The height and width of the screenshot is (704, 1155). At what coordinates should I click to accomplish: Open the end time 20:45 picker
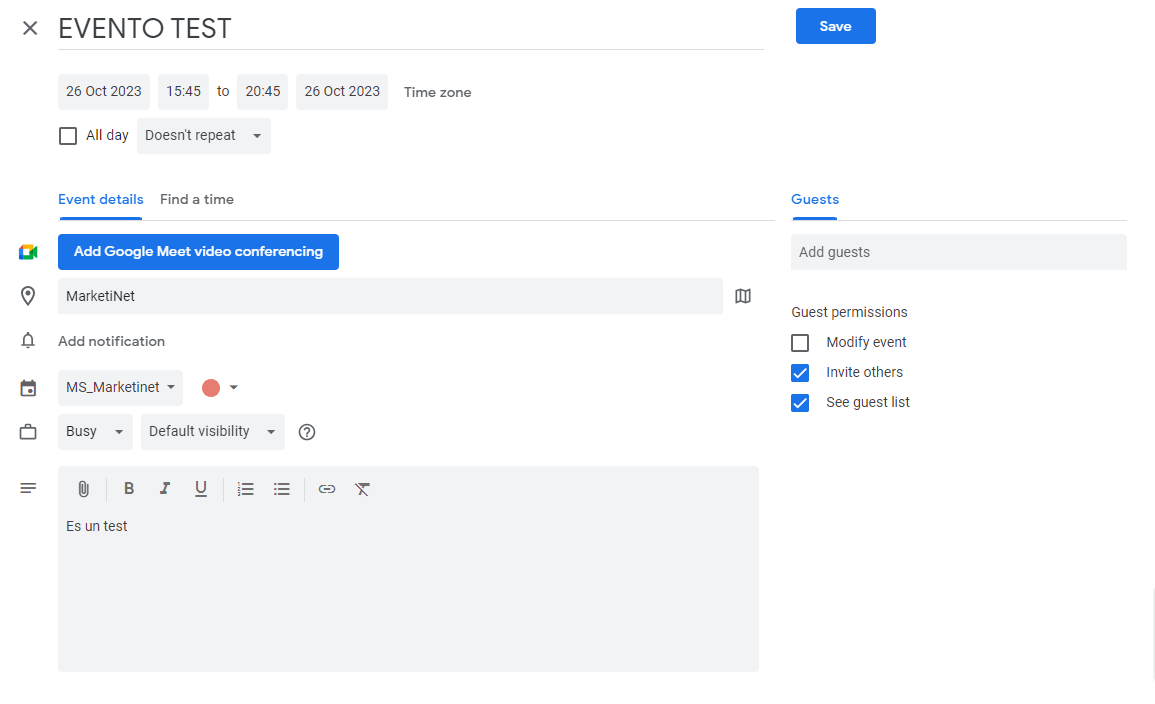click(x=263, y=91)
